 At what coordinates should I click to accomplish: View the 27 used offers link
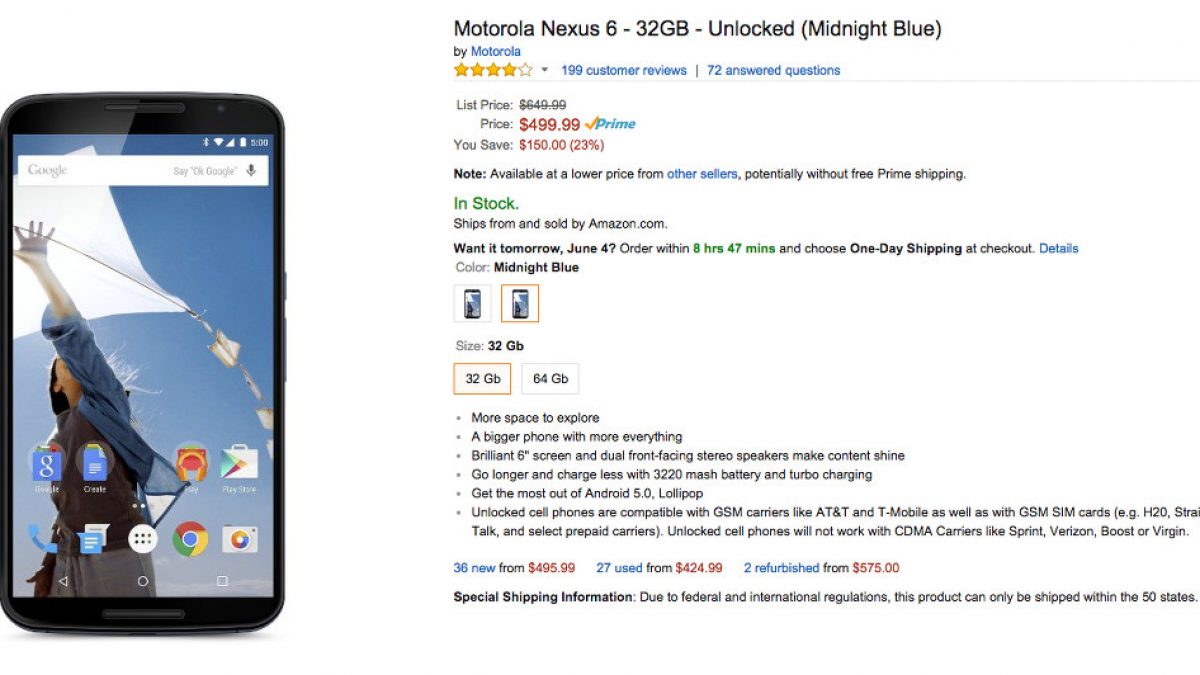619,568
